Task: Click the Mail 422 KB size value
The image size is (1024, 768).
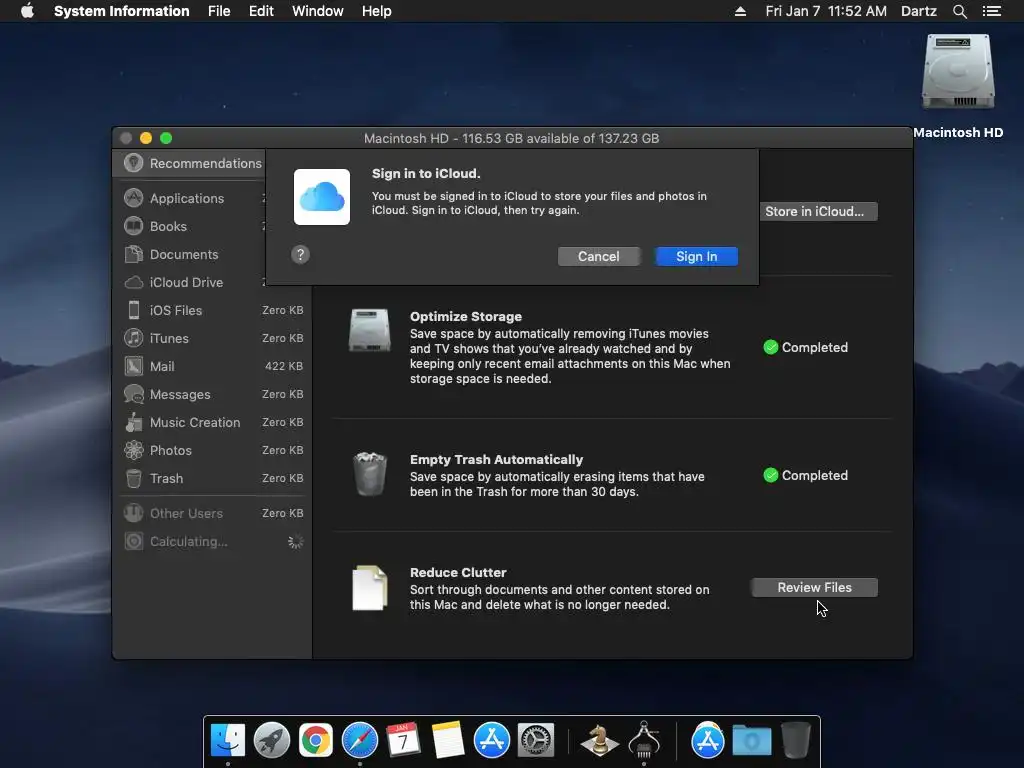Action: point(283,366)
